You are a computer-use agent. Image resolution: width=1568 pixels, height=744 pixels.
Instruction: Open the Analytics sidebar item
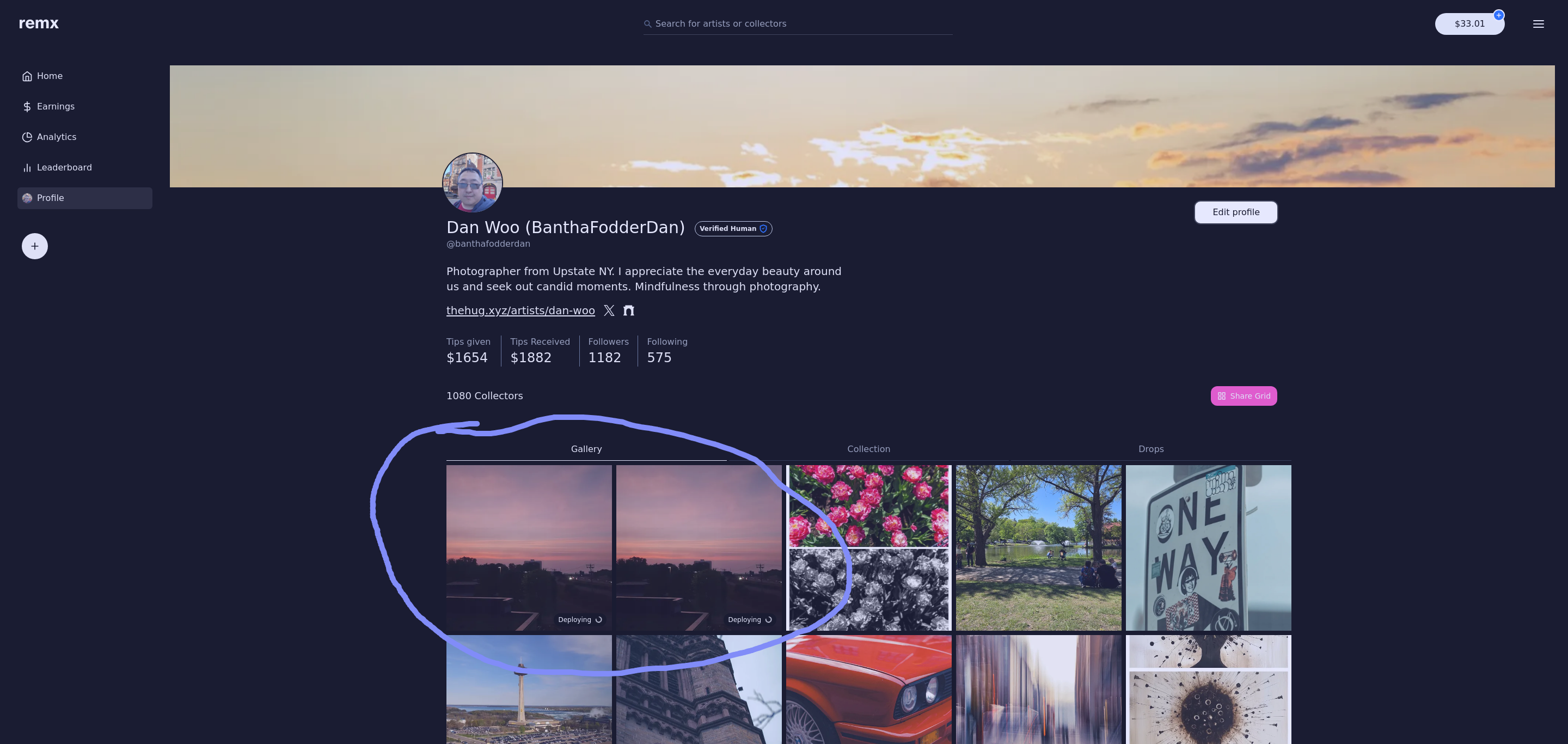(x=56, y=137)
